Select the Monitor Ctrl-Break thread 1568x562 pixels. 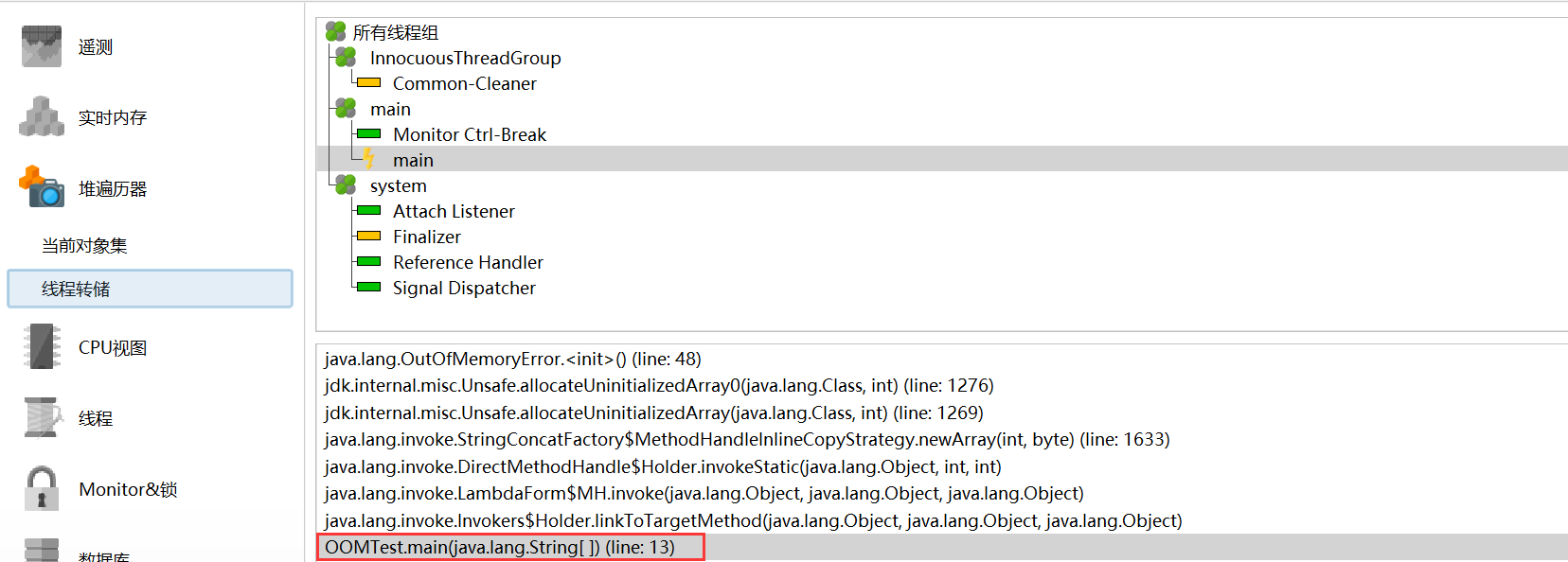point(470,135)
